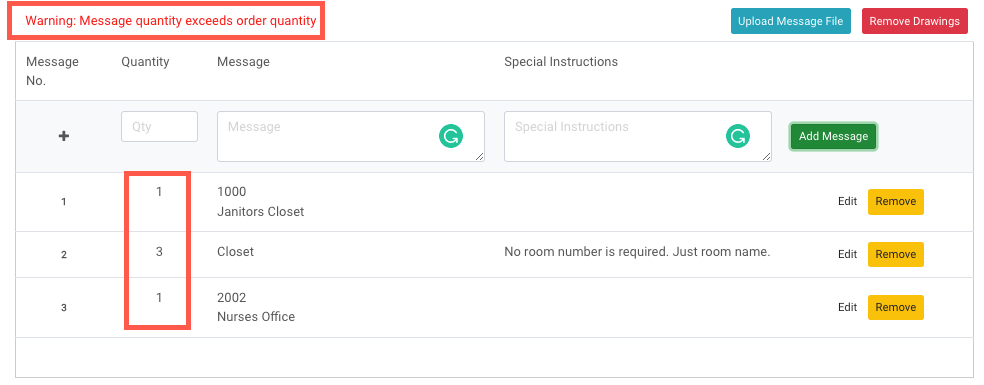Viewport: 984px width, 385px height.
Task: Click the plus icon in add row
Action: [63, 136]
